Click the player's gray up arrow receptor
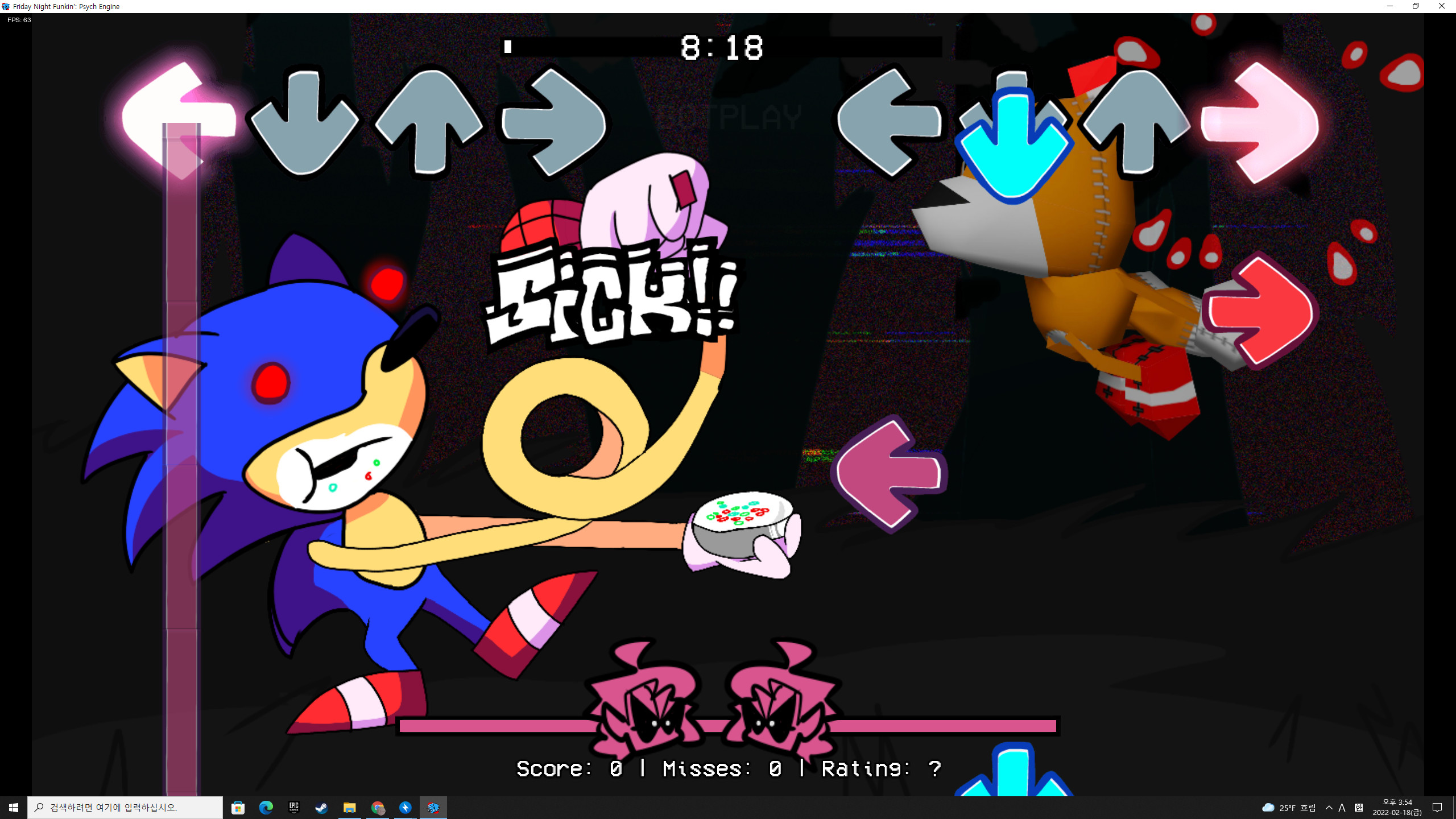Image resolution: width=1456 pixels, height=819 pixels. coord(1136,122)
